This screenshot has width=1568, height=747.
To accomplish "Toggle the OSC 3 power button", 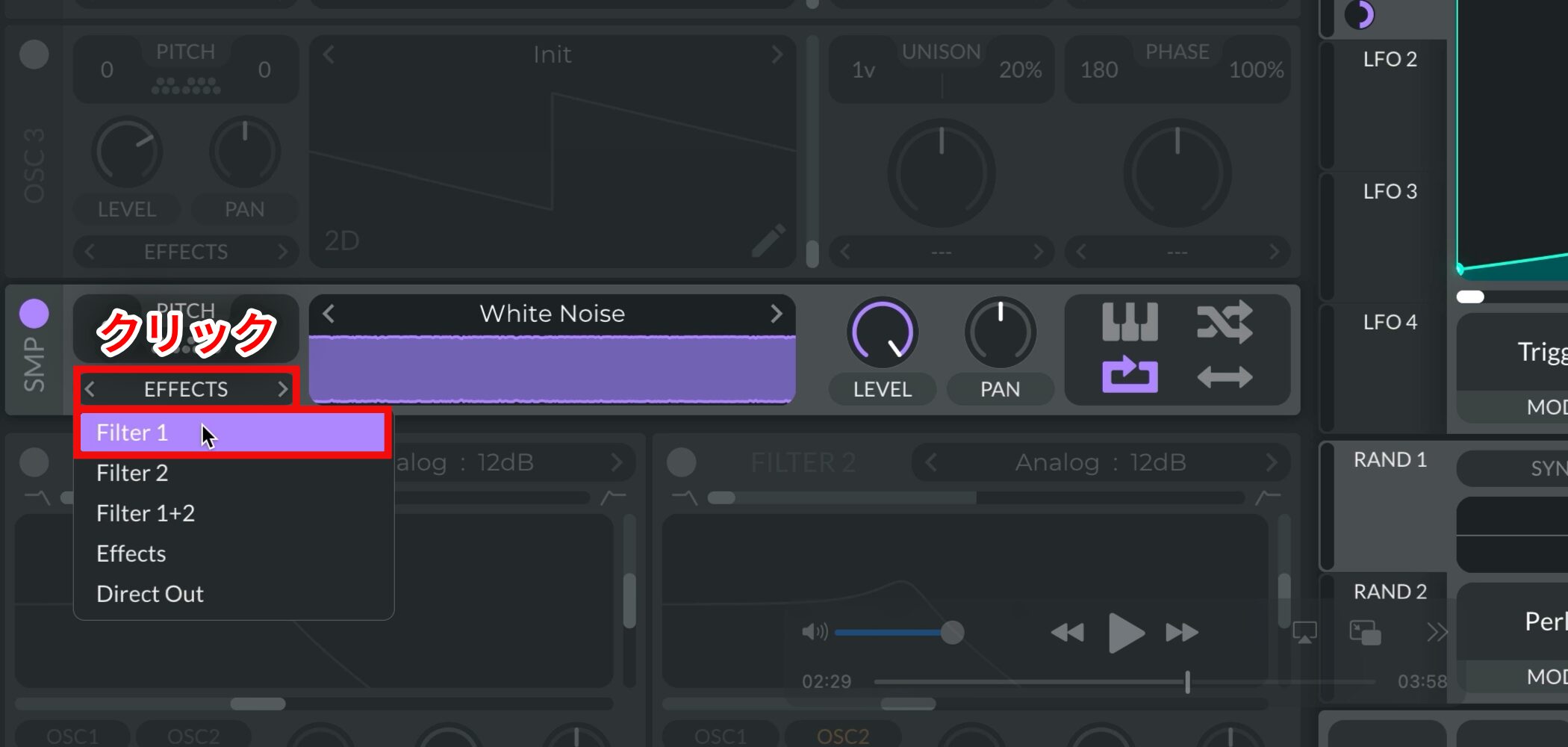I will [x=34, y=55].
